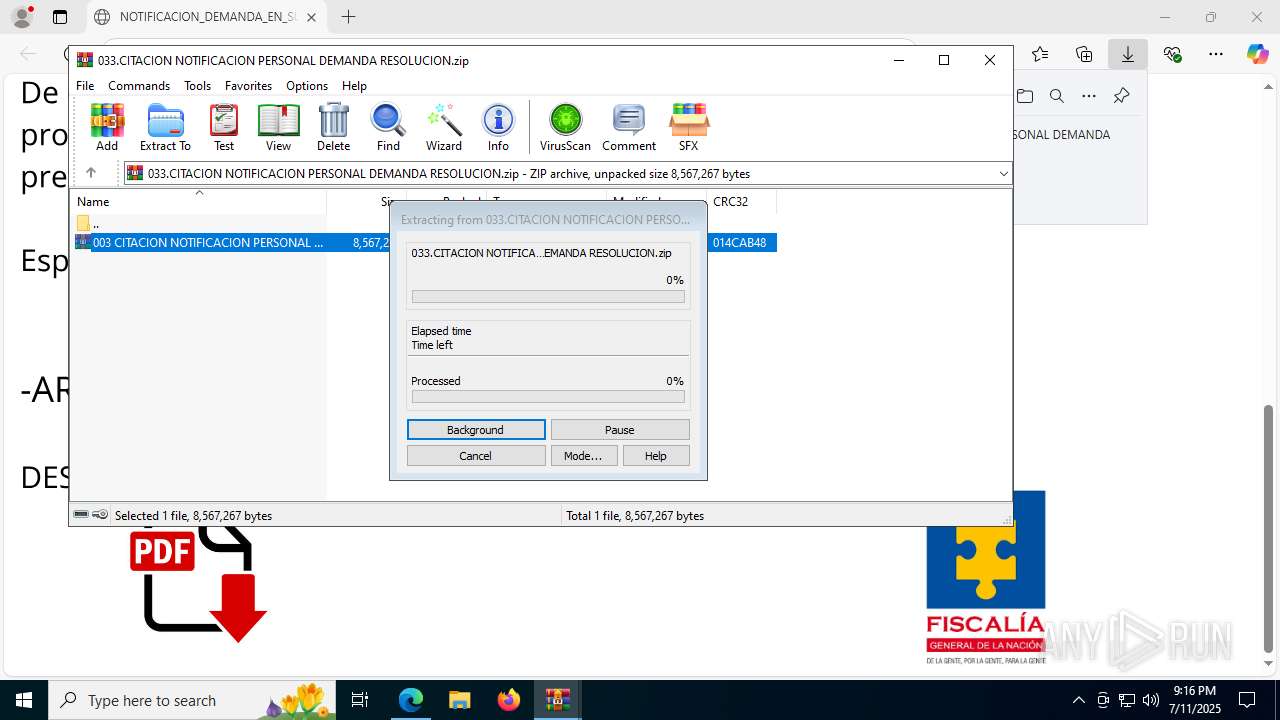
Task: Open the Options menu
Action: [307, 86]
